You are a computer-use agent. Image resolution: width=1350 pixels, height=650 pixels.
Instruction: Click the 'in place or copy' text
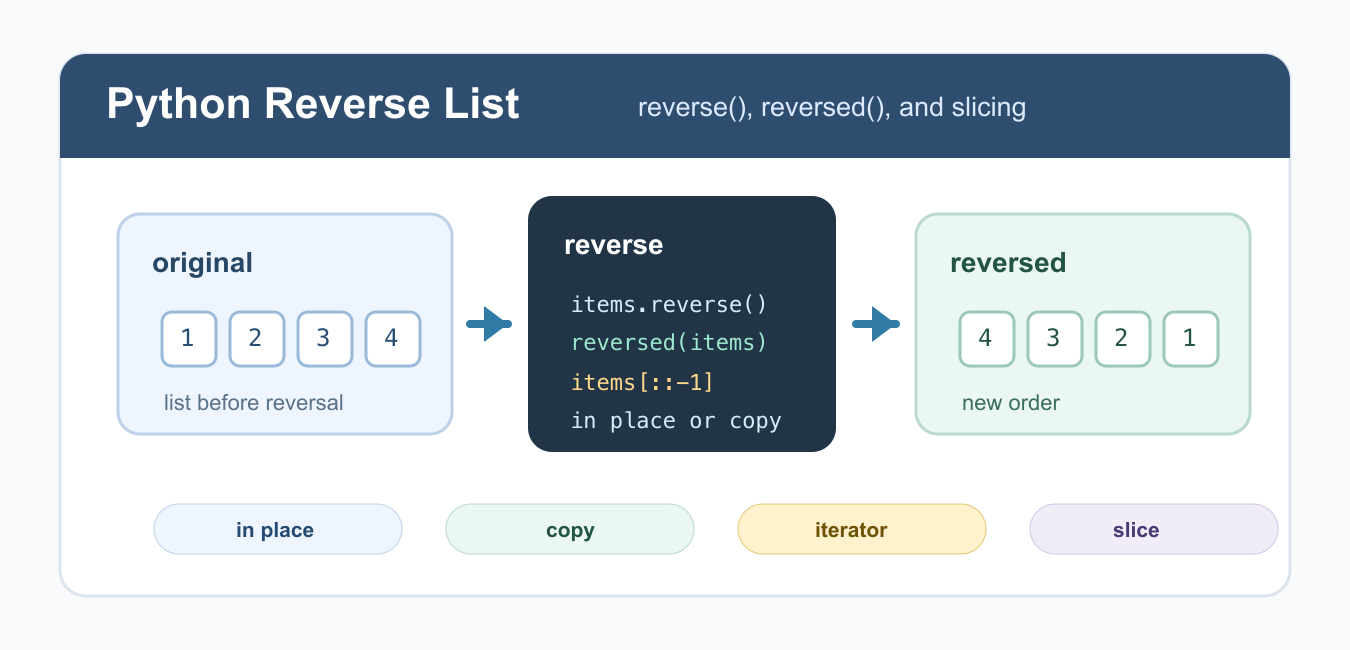(x=676, y=421)
